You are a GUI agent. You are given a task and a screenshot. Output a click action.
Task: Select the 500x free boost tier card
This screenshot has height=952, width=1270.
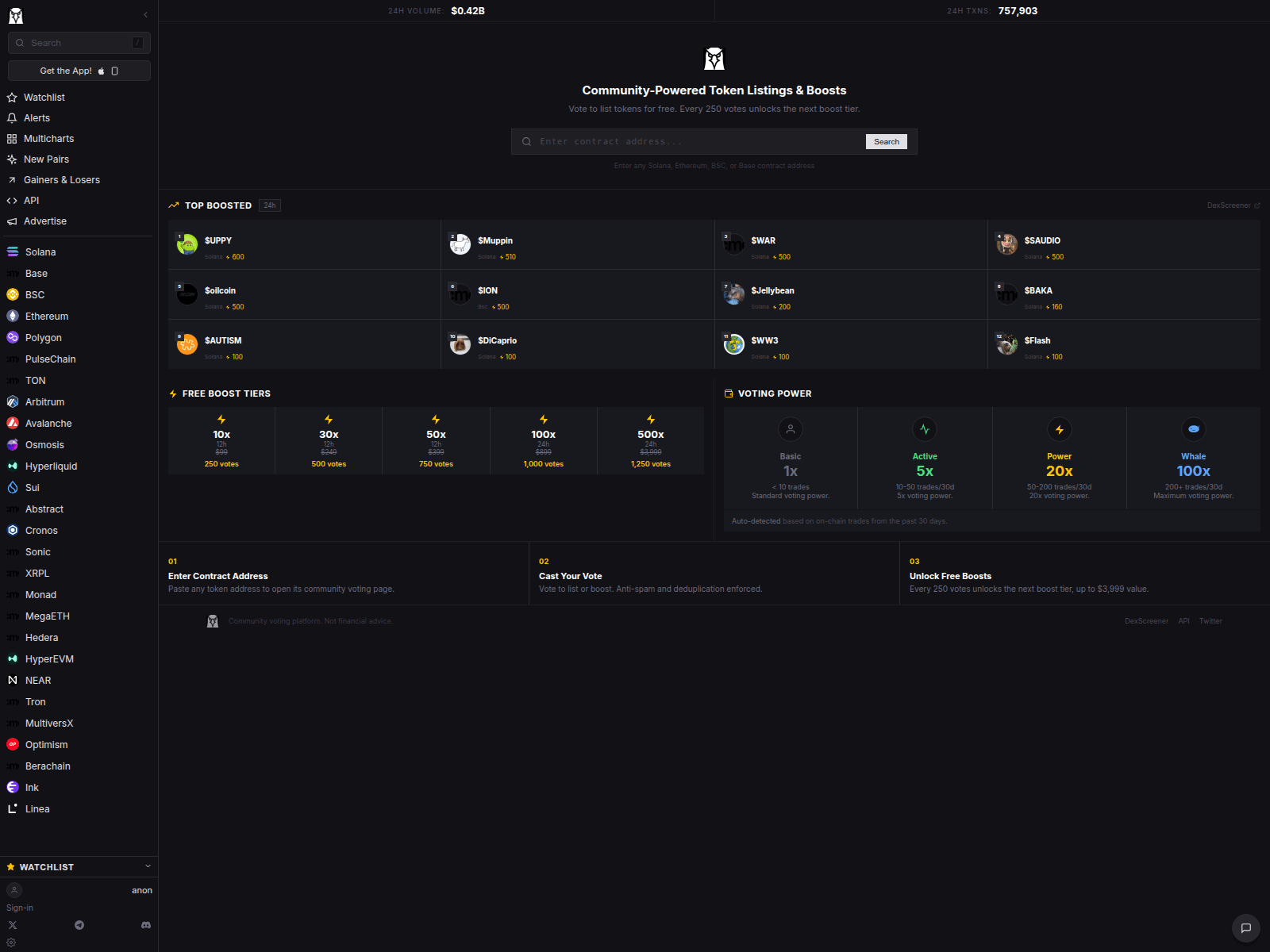pos(650,441)
